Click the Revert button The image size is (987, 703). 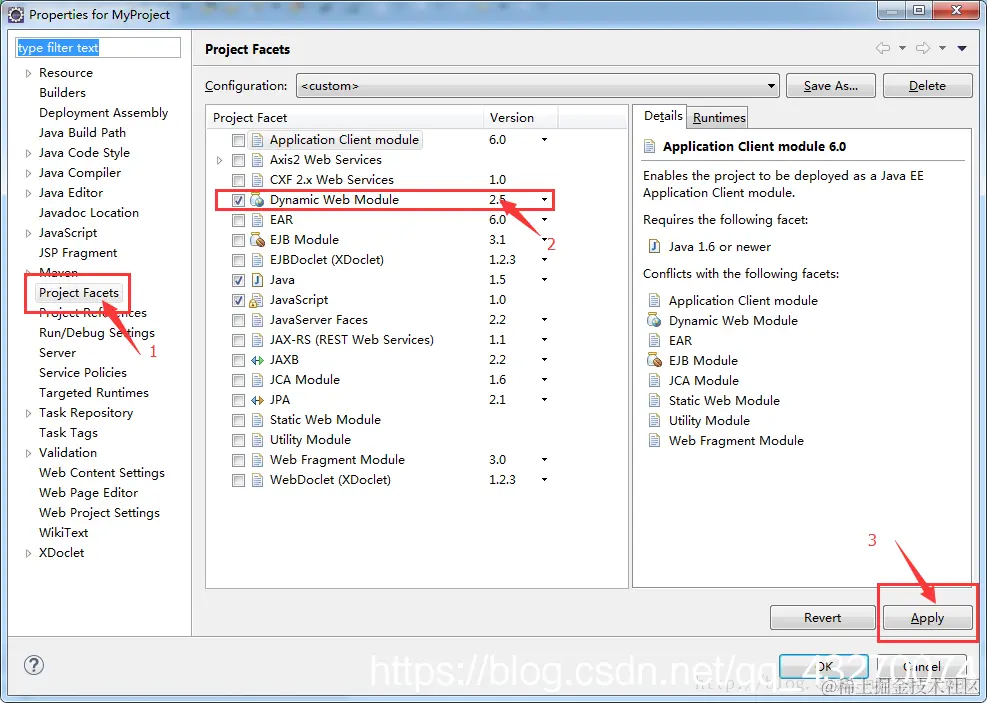822,617
